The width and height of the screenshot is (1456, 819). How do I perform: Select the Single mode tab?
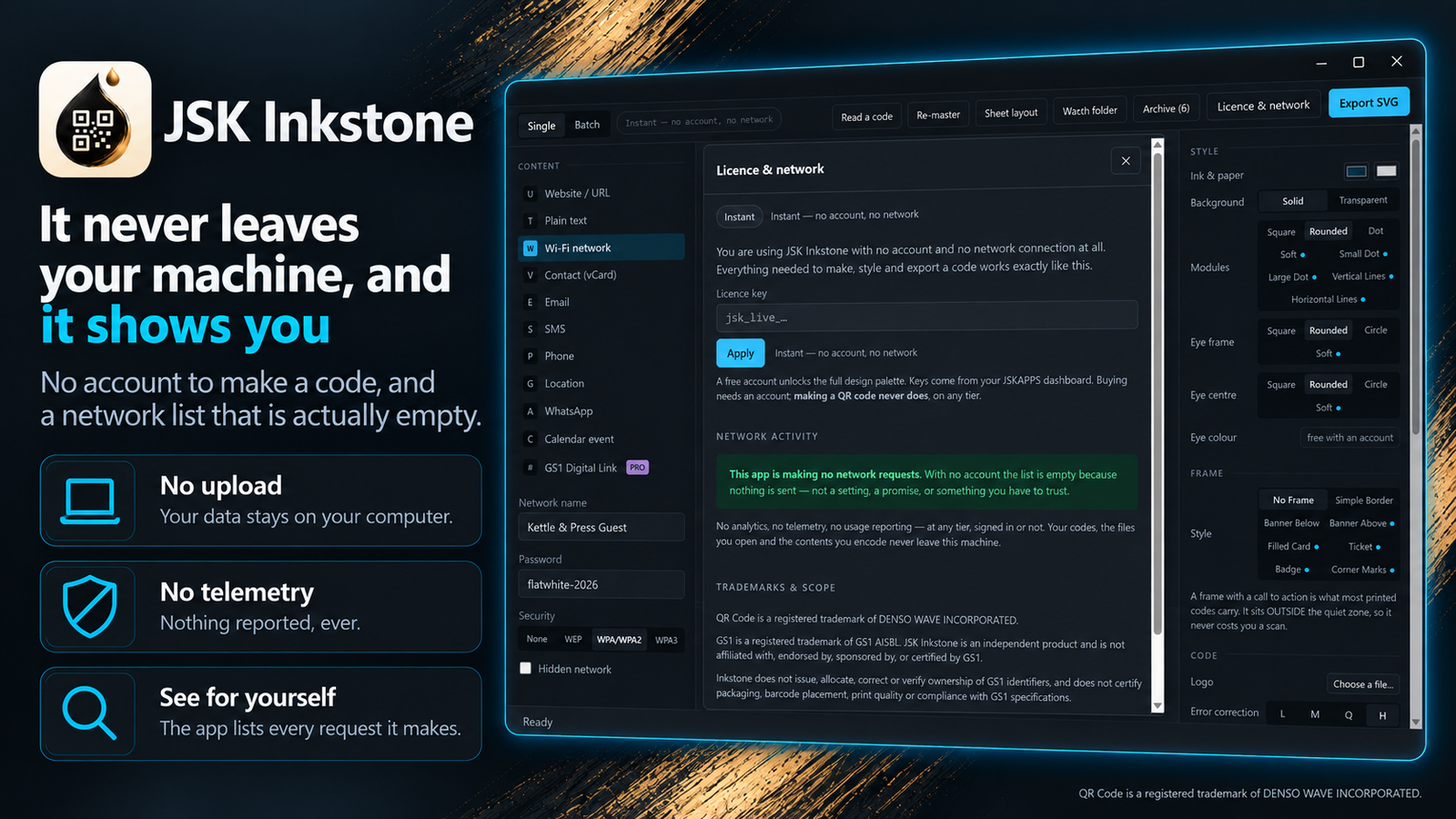coord(541,126)
